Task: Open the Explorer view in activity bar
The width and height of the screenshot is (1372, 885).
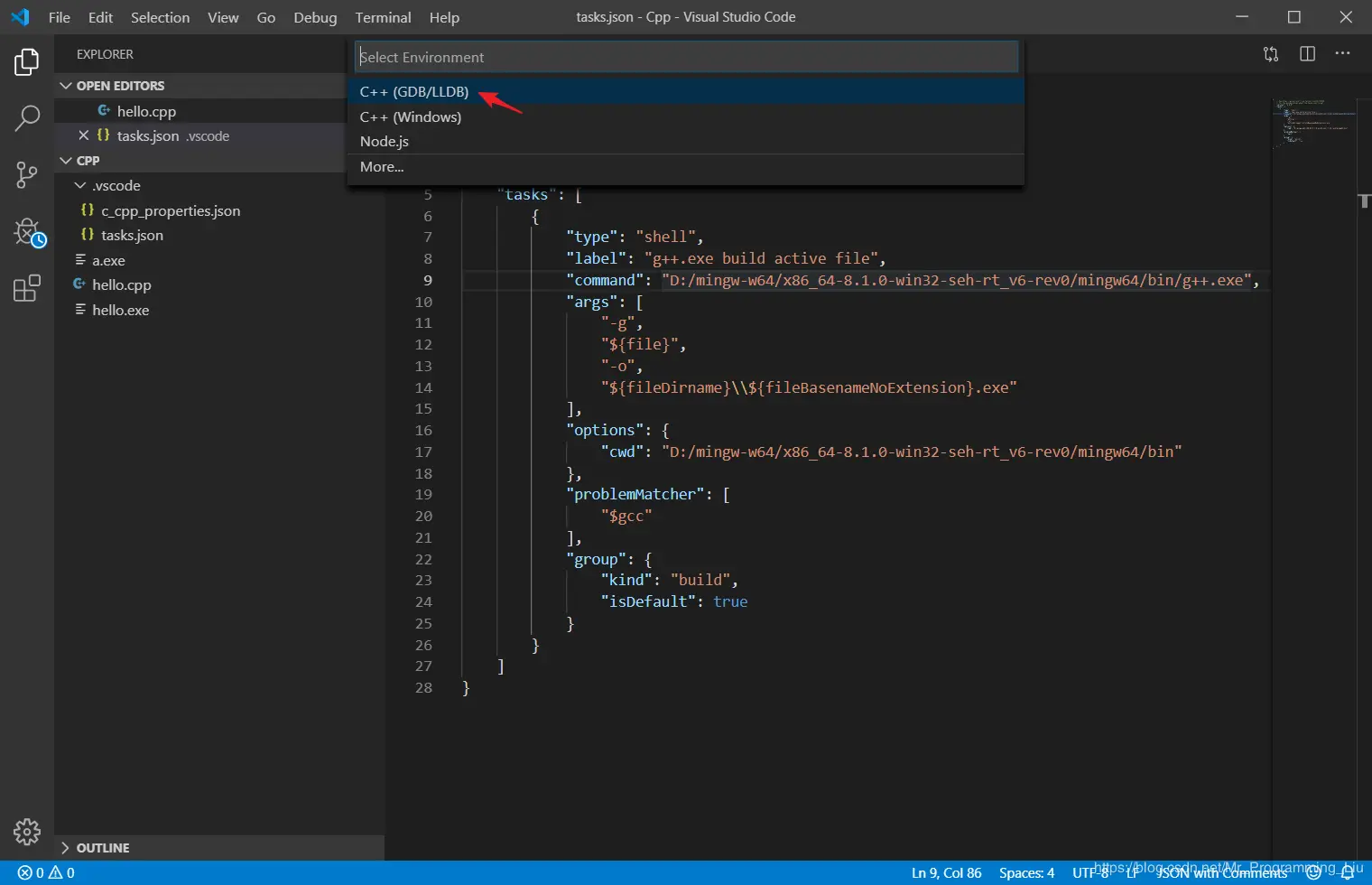Action: (x=27, y=62)
